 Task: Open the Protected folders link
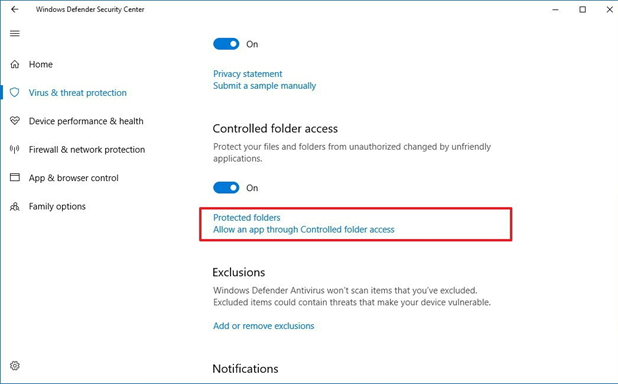(x=247, y=217)
